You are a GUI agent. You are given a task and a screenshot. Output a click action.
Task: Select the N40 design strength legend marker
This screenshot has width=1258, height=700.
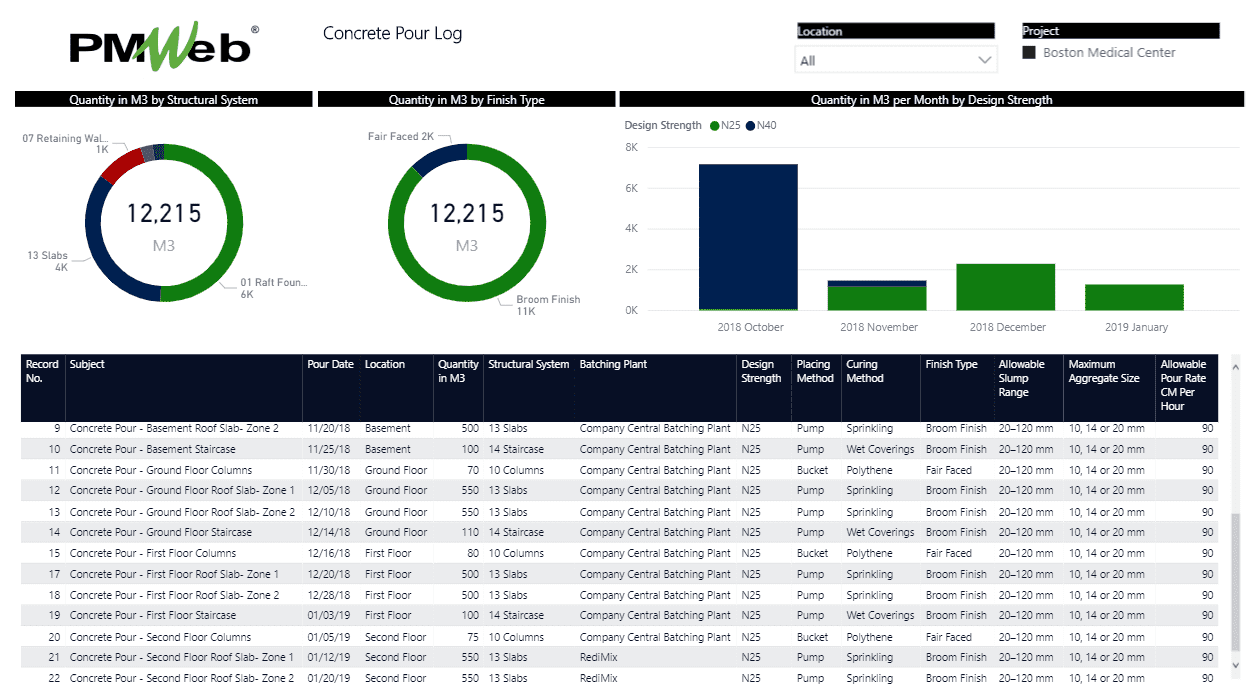pos(750,126)
